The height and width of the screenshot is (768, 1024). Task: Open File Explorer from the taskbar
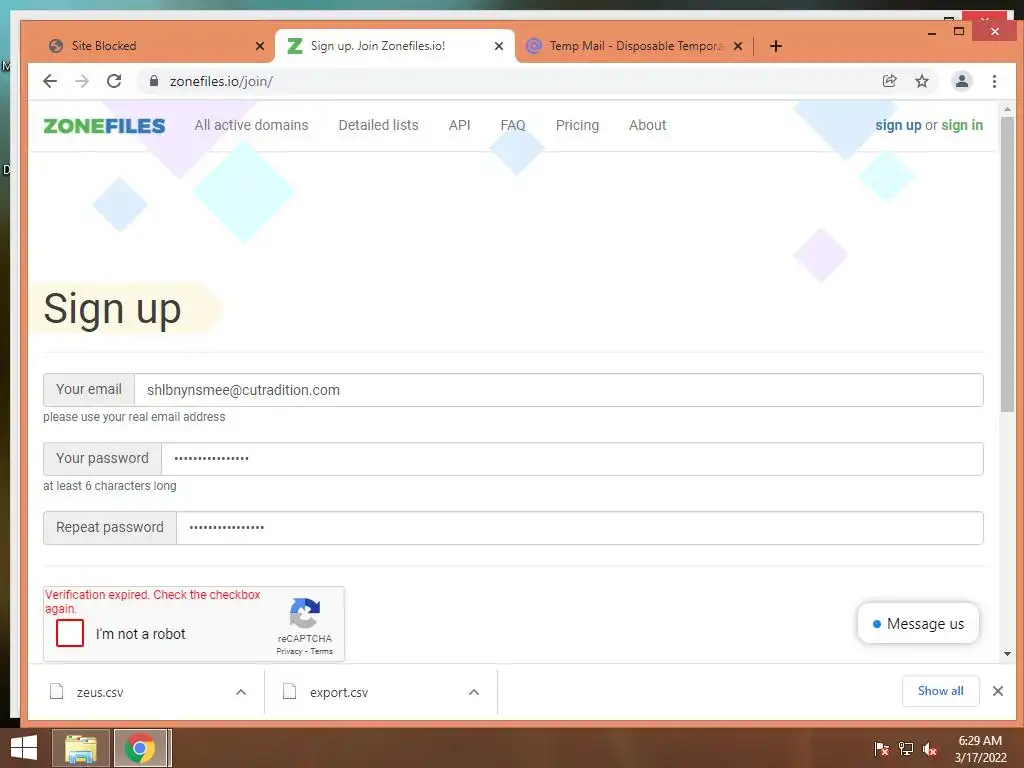coord(80,748)
